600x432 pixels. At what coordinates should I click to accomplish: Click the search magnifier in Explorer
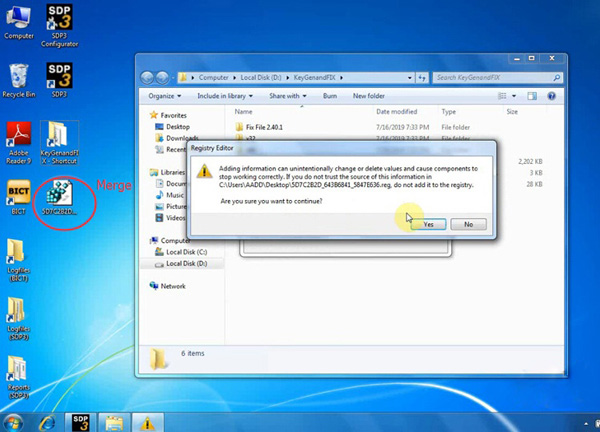(557, 78)
